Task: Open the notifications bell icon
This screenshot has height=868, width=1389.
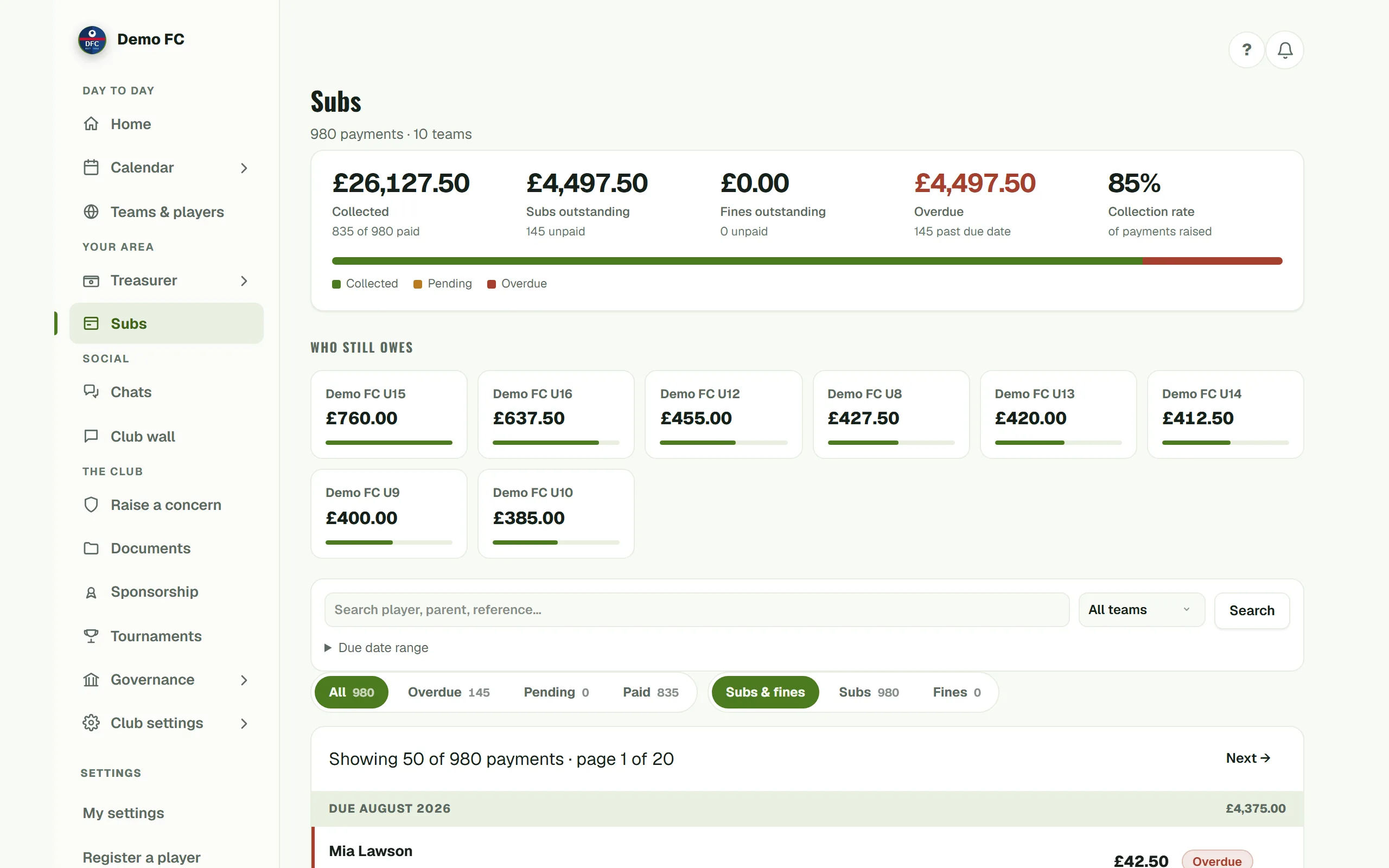Action: [1284, 50]
